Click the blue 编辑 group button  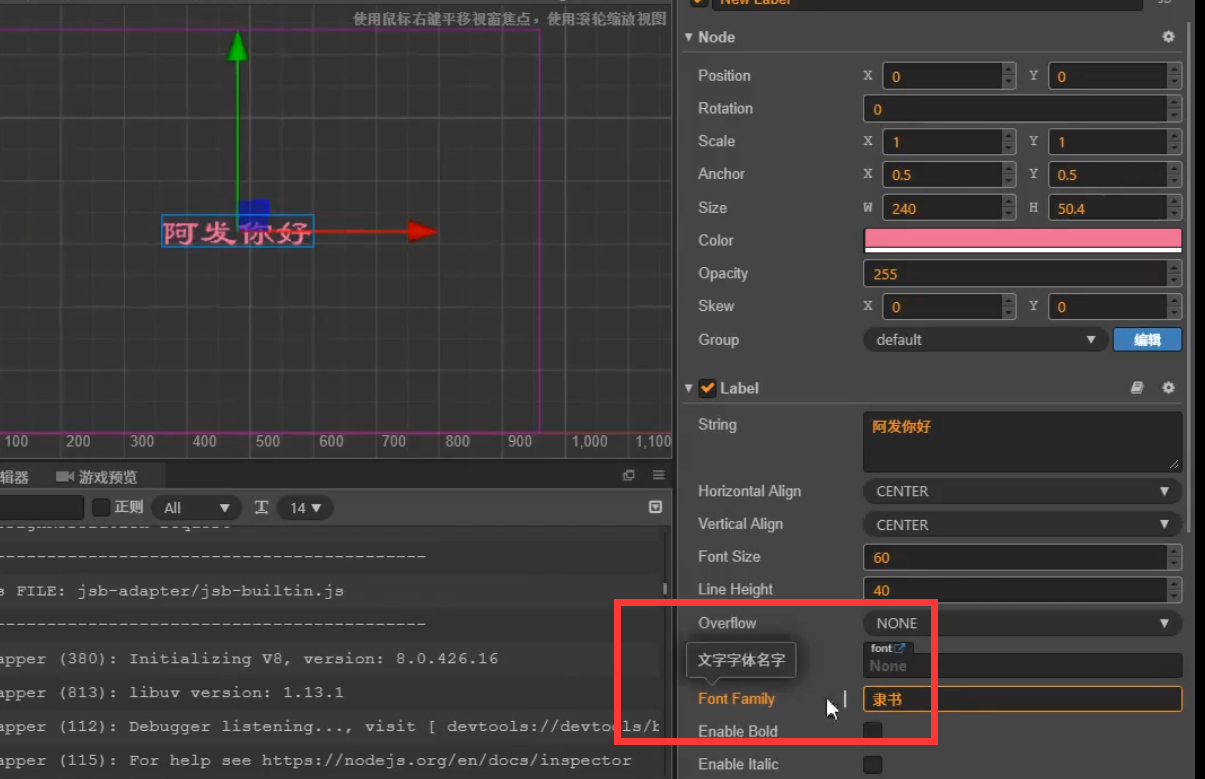tap(1147, 340)
